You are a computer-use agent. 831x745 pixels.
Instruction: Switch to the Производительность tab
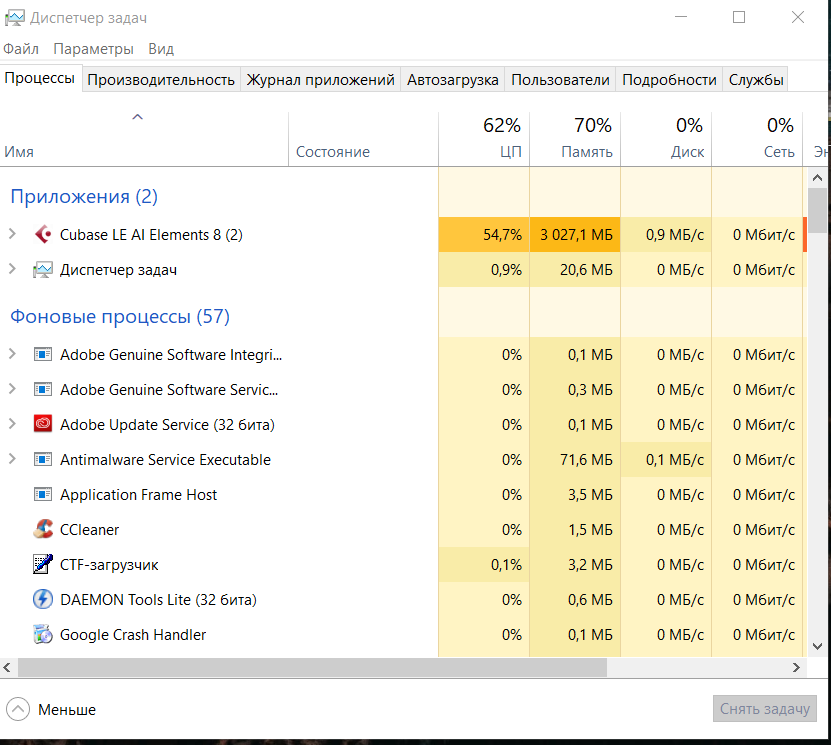click(161, 79)
